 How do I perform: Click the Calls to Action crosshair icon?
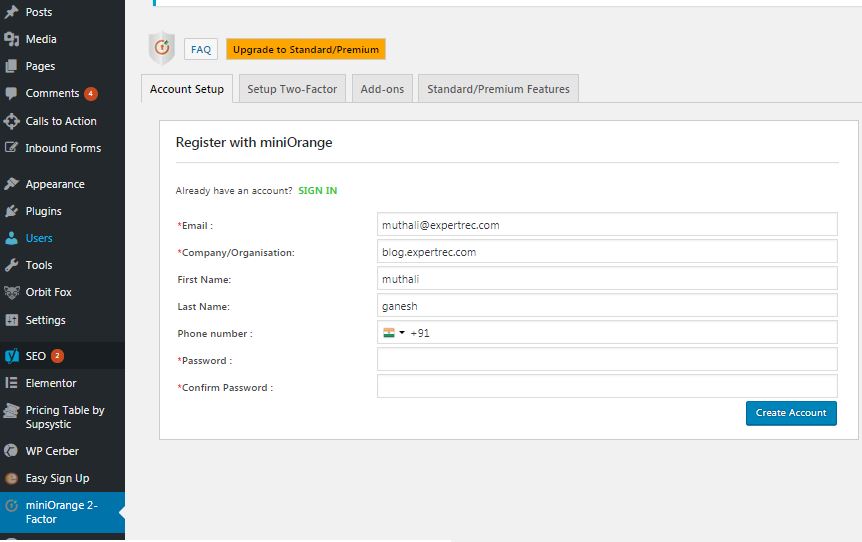coord(11,121)
